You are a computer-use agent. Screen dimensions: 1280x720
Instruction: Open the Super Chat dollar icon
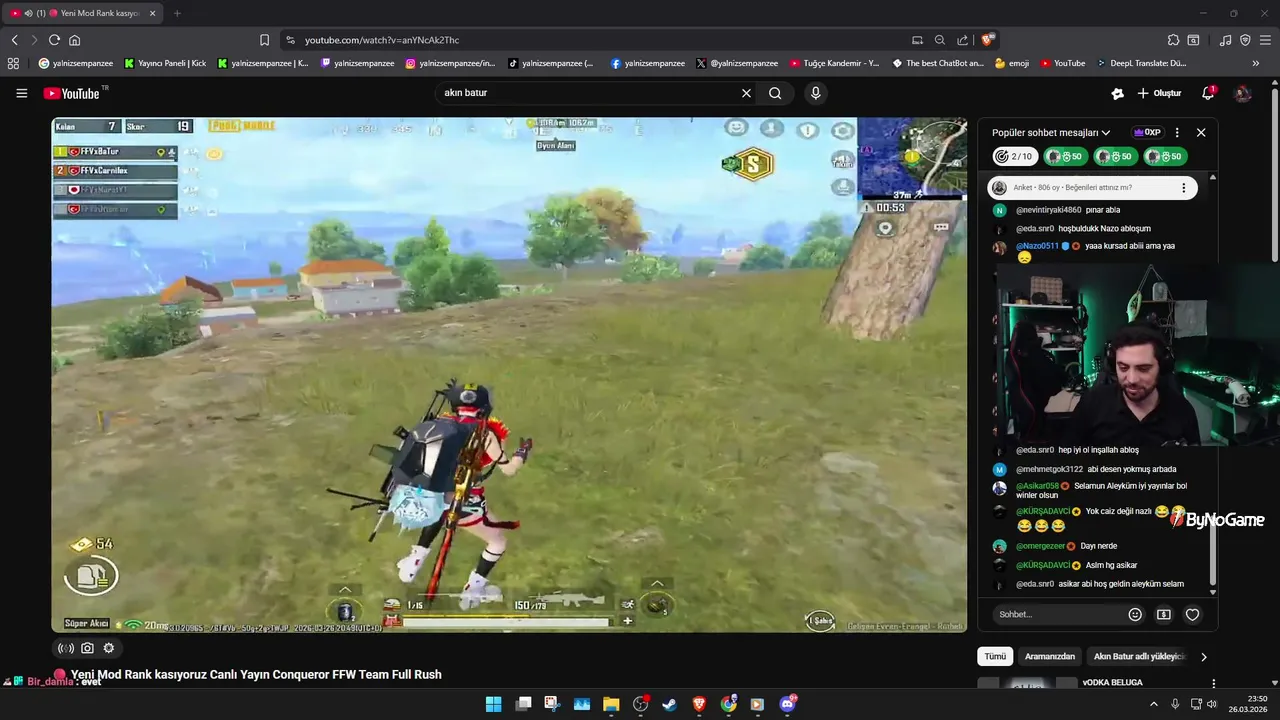[x=1164, y=614]
